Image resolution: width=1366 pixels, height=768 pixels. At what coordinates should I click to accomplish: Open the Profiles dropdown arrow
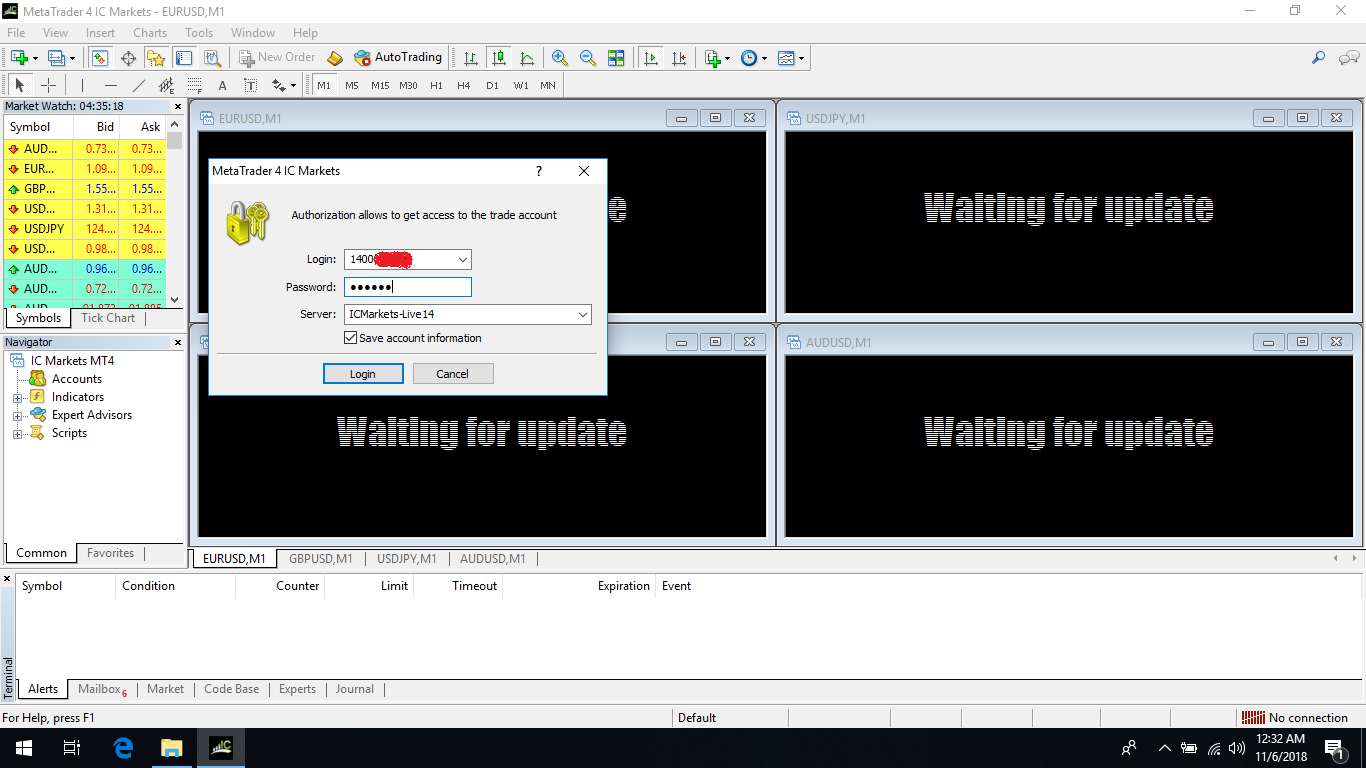pyautogui.click(x=72, y=58)
